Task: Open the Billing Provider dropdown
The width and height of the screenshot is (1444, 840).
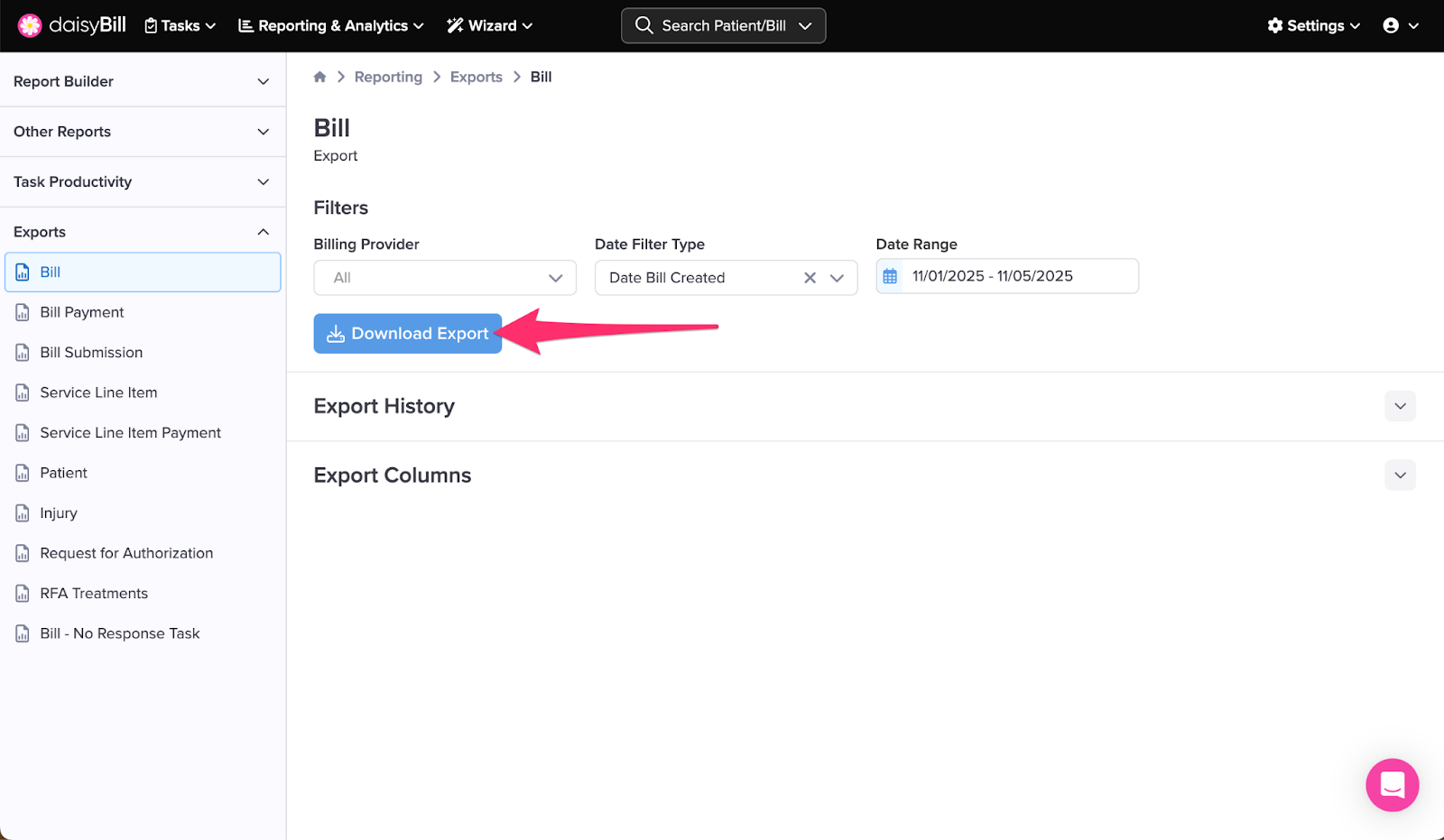Action: 444,278
